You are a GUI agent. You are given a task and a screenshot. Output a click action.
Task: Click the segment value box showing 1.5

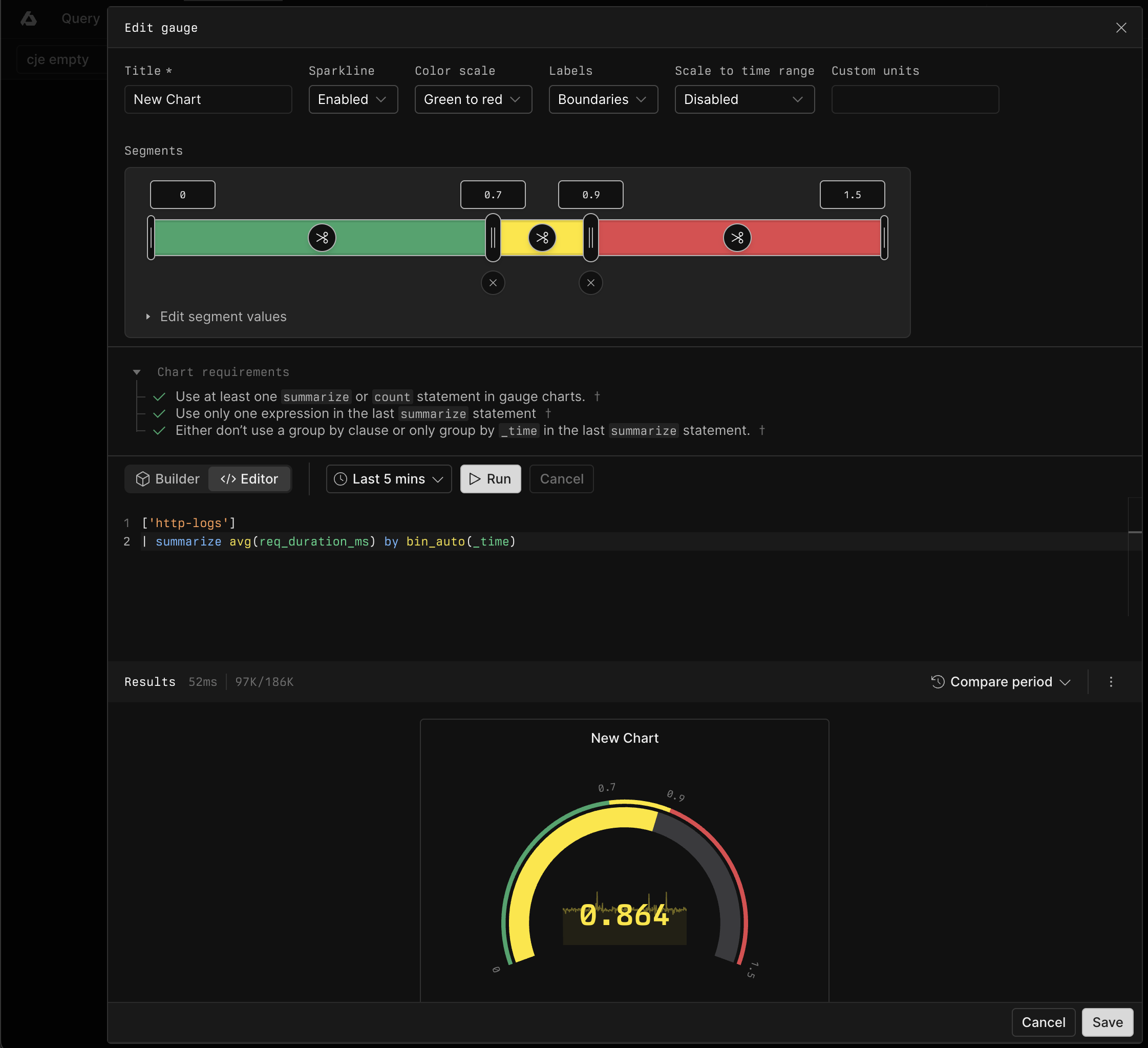[852, 195]
